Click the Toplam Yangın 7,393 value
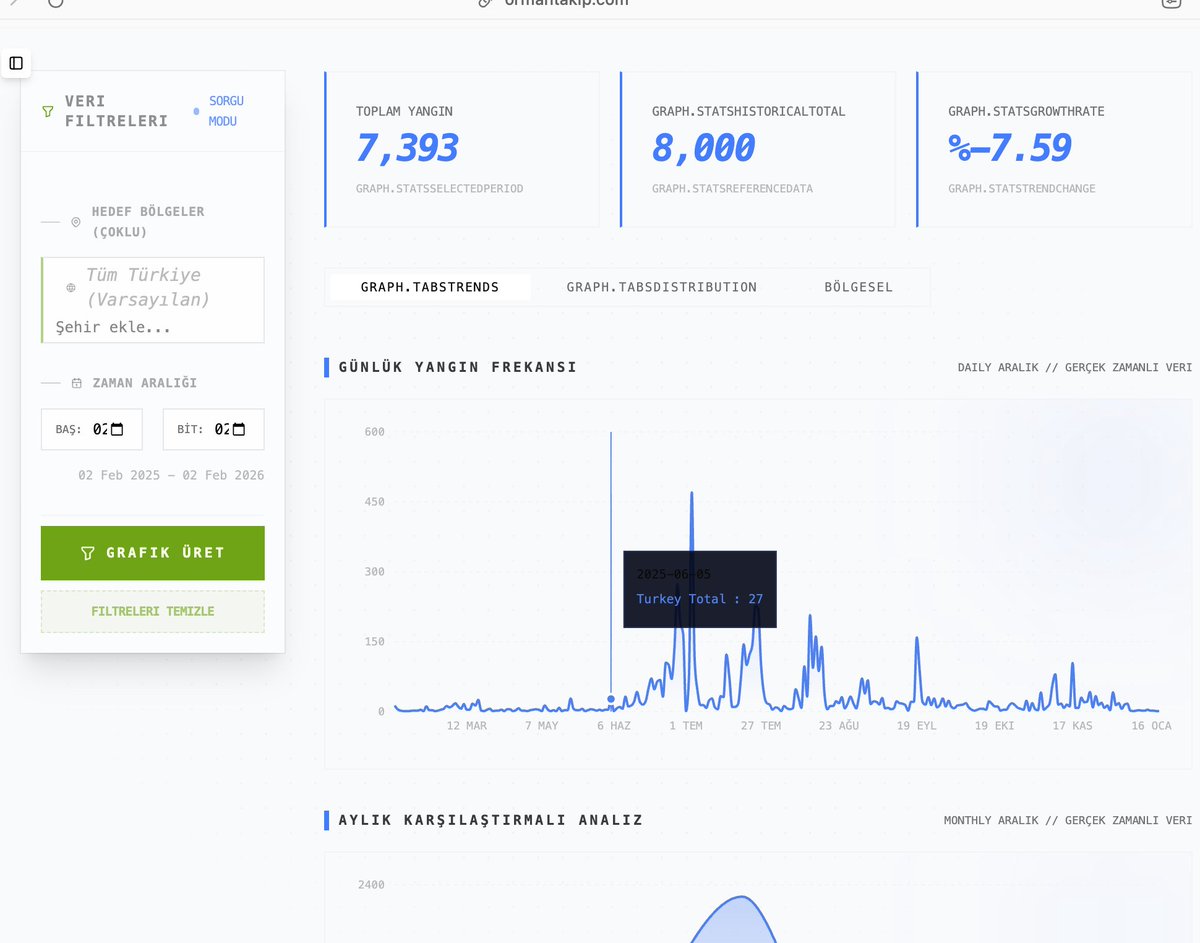Image resolution: width=1200 pixels, height=943 pixels. pos(407,148)
